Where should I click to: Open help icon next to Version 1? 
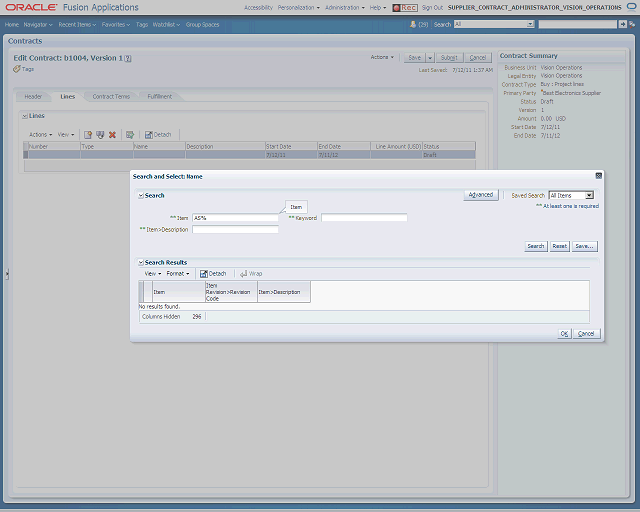click(x=128, y=58)
